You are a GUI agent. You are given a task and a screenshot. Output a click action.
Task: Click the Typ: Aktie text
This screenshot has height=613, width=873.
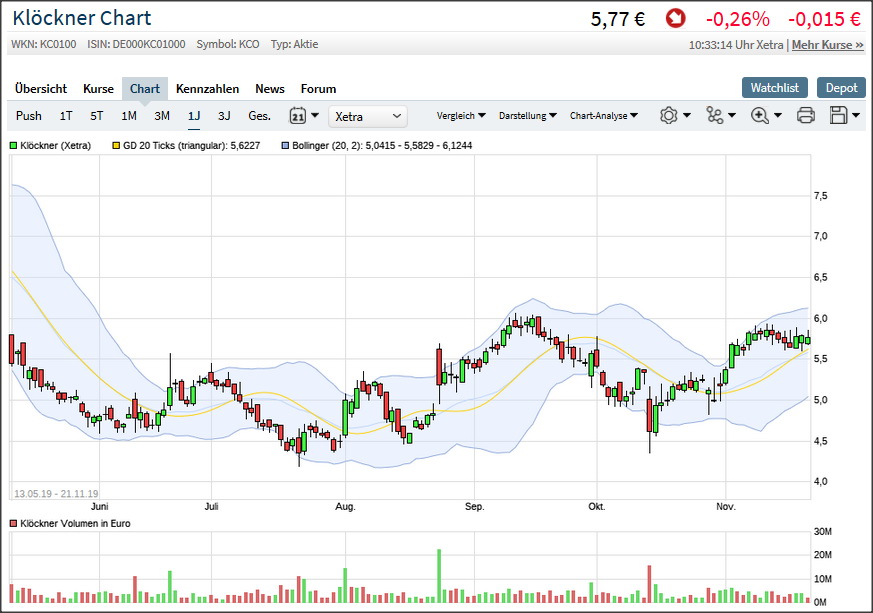(x=294, y=45)
